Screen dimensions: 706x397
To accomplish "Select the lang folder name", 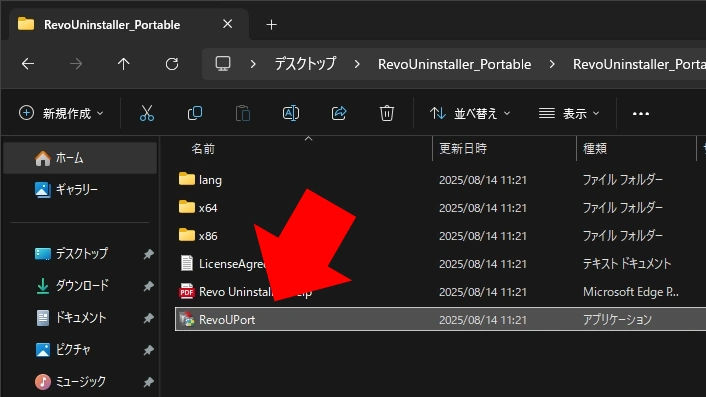I will 210,180.
